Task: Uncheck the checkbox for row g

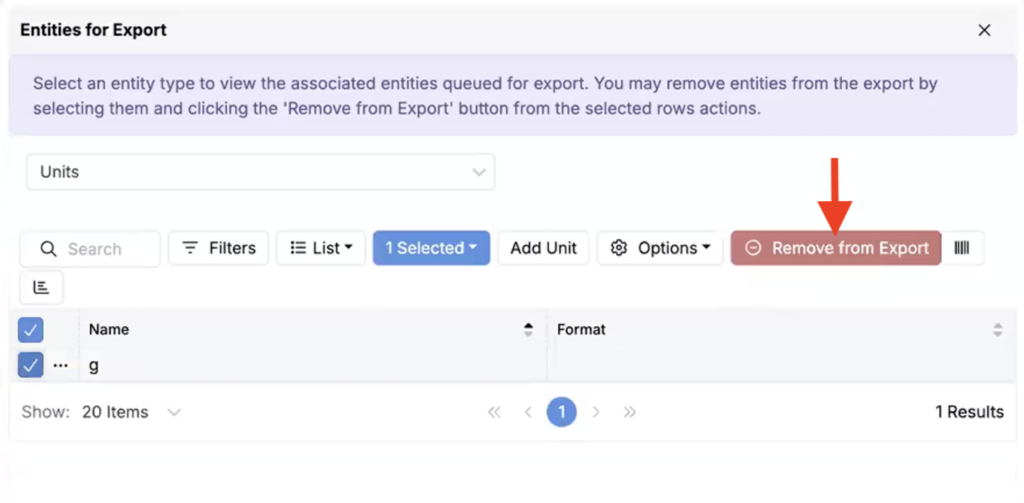Action: point(31,366)
